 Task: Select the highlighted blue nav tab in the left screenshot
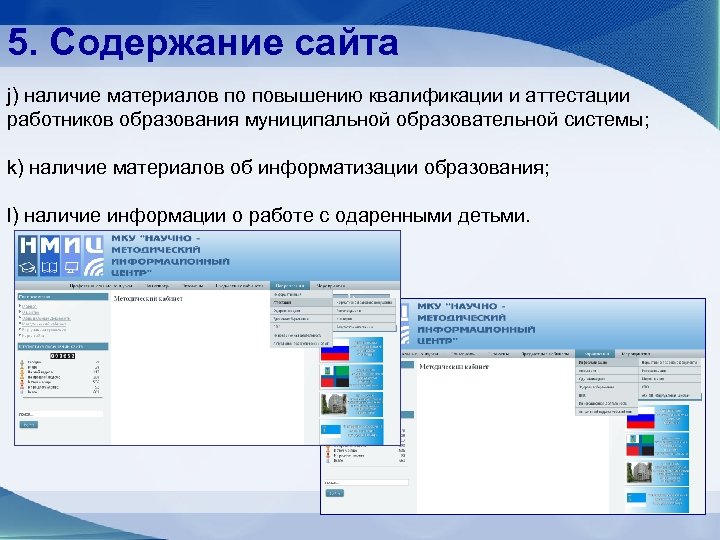click(x=290, y=286)
